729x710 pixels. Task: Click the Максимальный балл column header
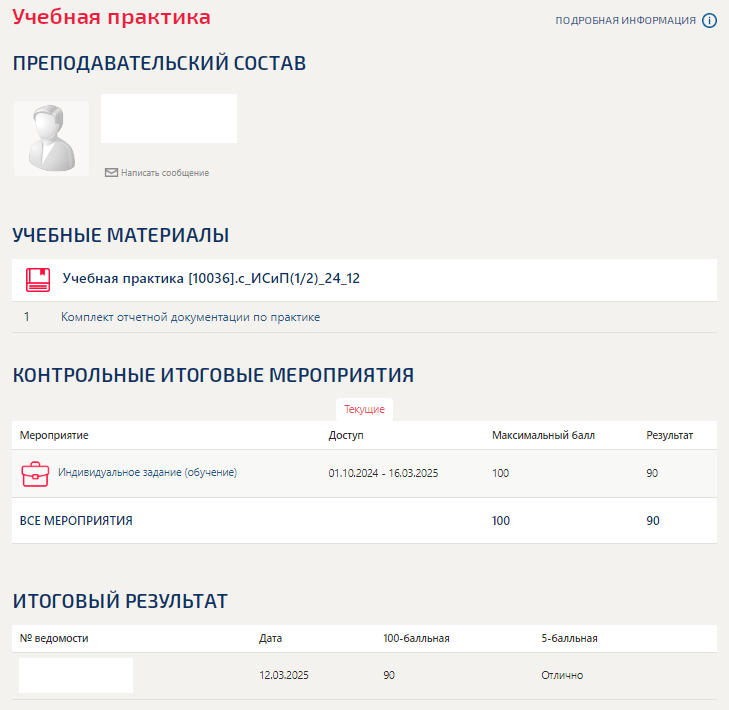click(x=543, y=435)
